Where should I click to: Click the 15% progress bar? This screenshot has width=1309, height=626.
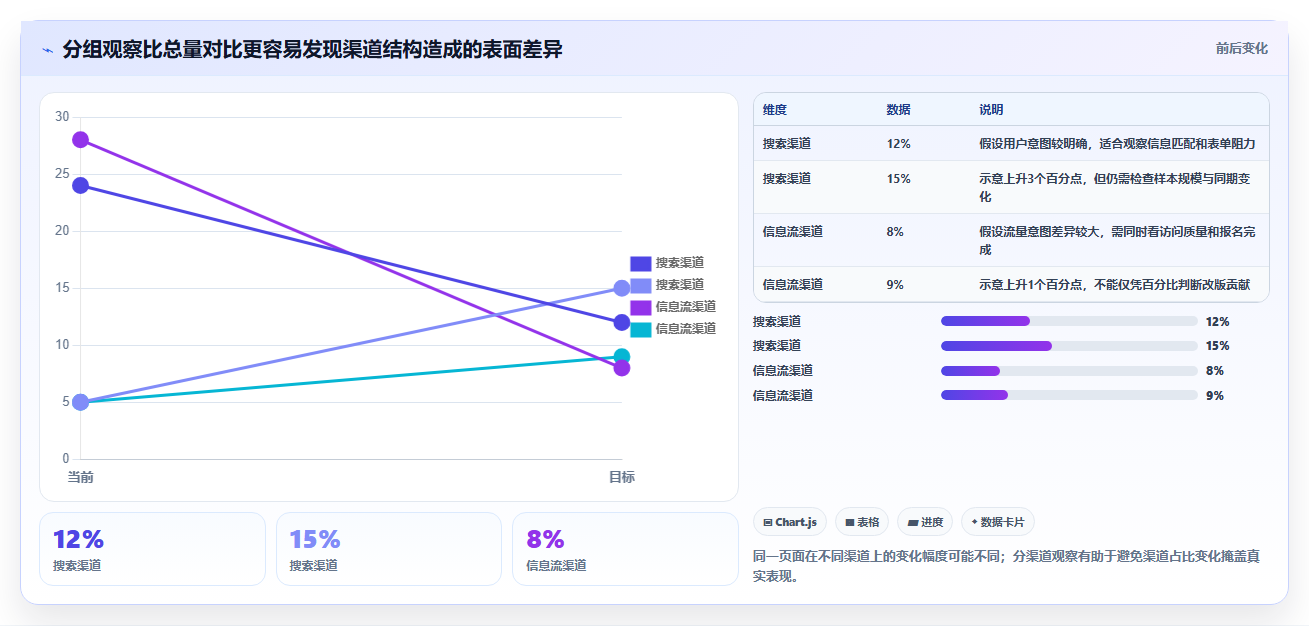1069,346
